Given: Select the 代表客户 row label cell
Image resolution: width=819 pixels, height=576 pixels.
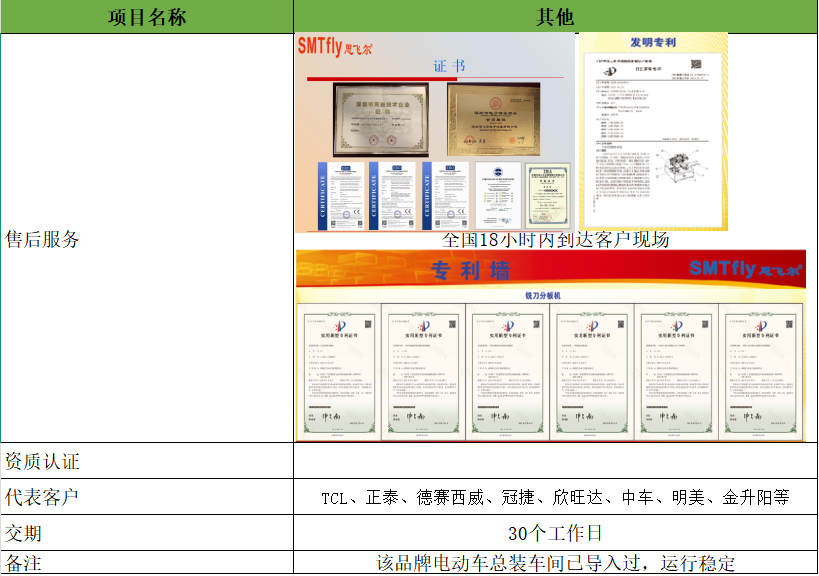Looking at the screenshot, I should (42, 498).
